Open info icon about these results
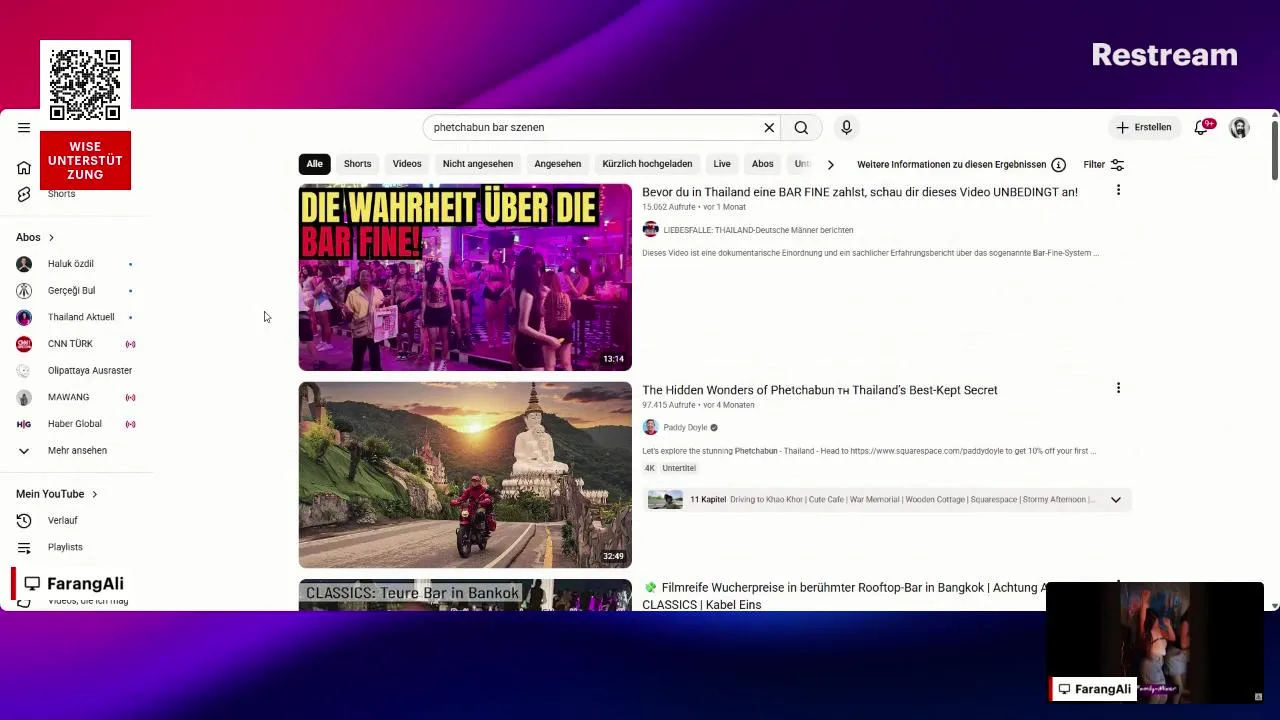The height and width of the screenshot is (720, 1280). [1059, 165]
